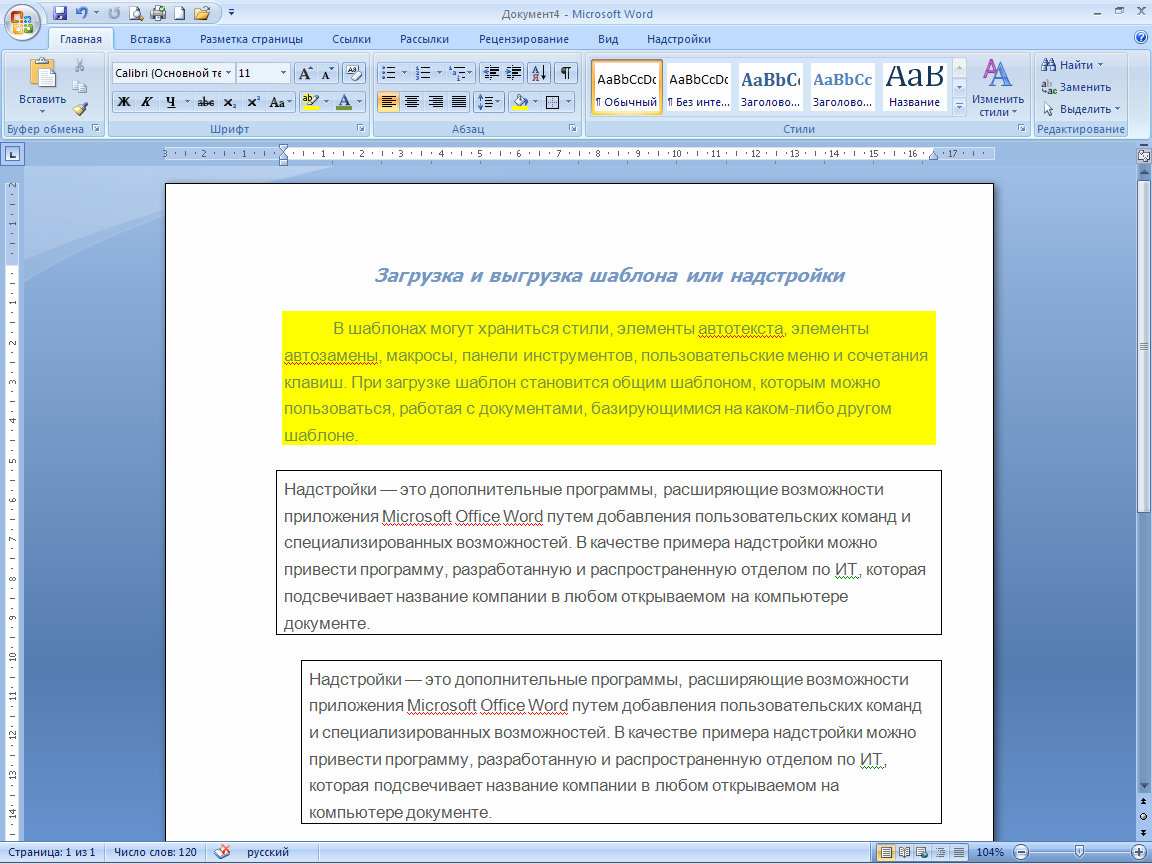Viewport: 1152px width, 864px height.
Task: Activate the Format Painter brush
Action: pyautogui.click(x=79, y=109)
